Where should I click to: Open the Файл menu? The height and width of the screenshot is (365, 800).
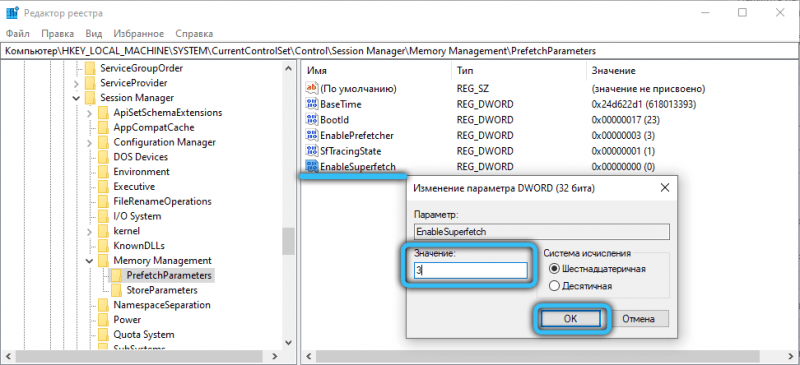click(x=18, y=34)
